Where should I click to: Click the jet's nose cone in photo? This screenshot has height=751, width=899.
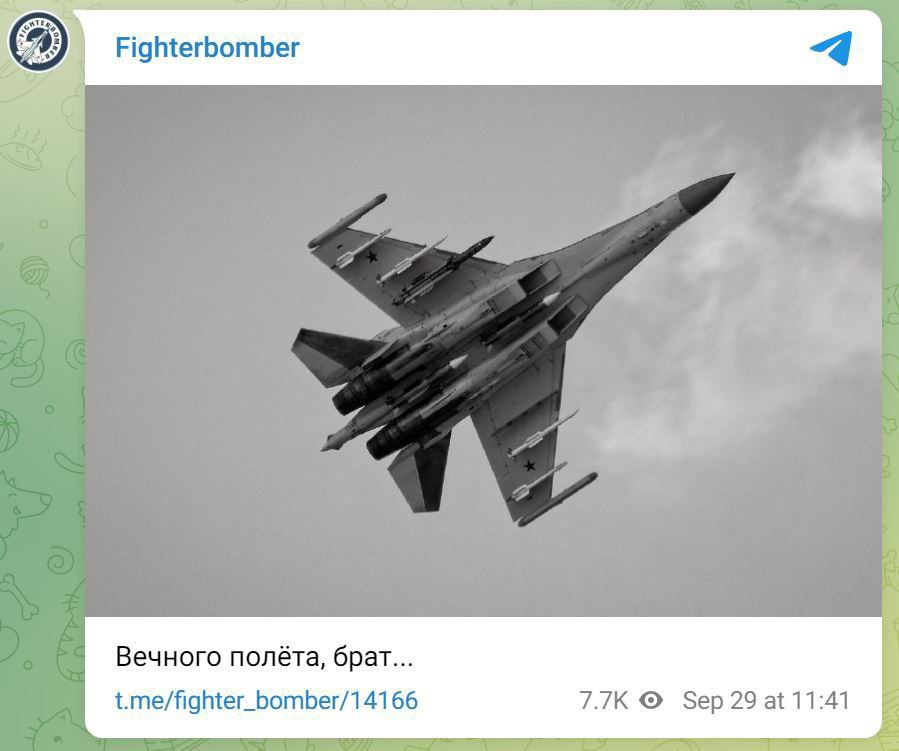tap(706, 191)
